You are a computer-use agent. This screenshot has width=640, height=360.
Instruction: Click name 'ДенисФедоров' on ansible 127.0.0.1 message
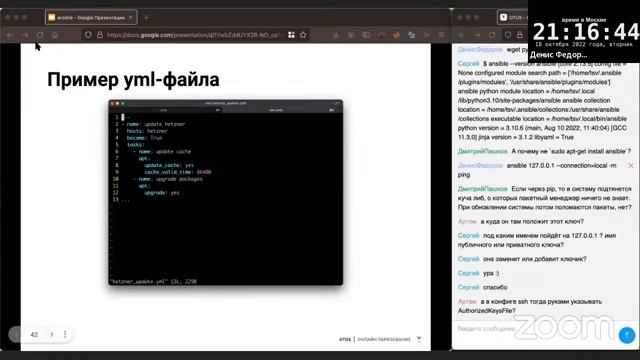pos(480,166)
